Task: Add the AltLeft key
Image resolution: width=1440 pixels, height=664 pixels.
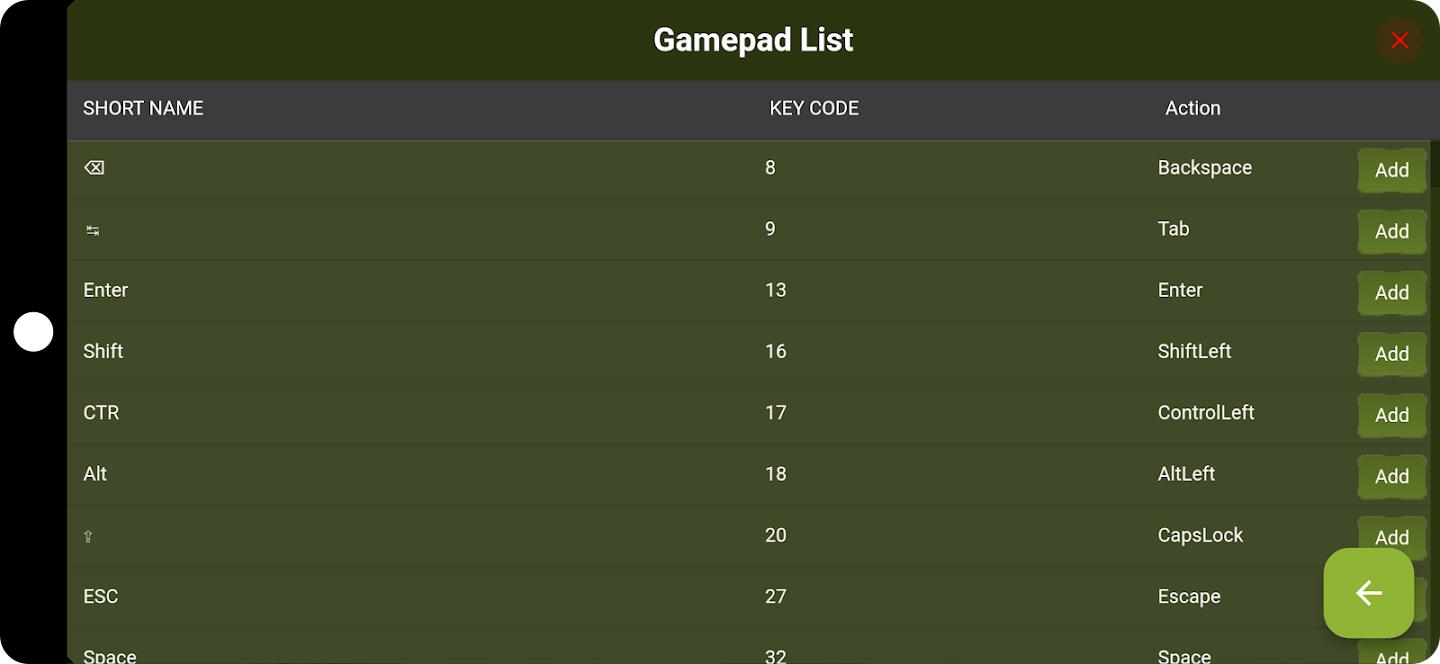Action: pos(1391,476)
